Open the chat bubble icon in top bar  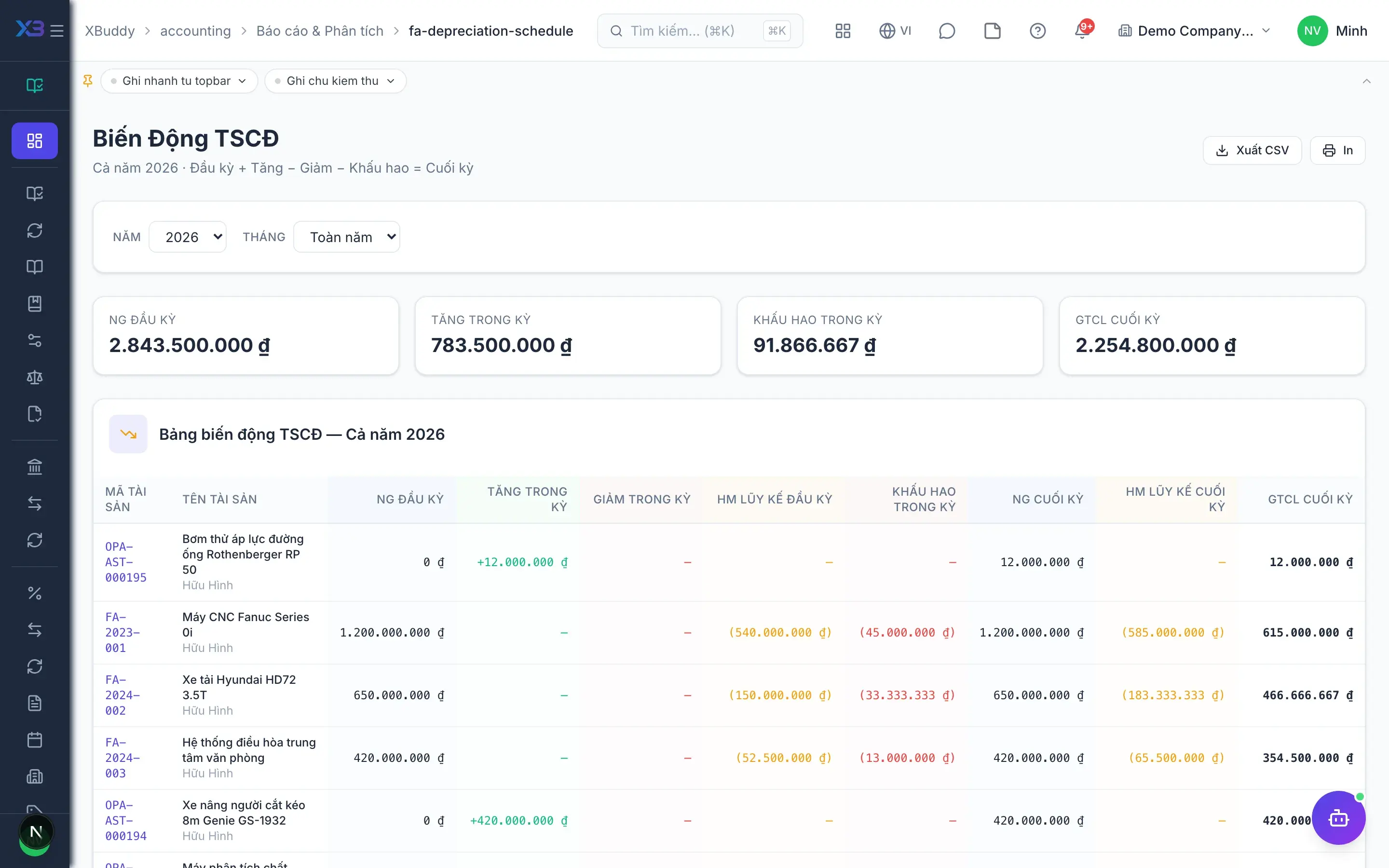946,30
